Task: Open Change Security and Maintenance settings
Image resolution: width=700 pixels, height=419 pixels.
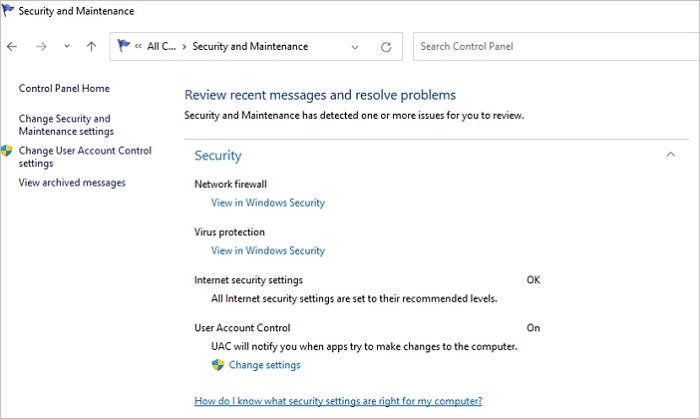Action: [x=66, y=125]
